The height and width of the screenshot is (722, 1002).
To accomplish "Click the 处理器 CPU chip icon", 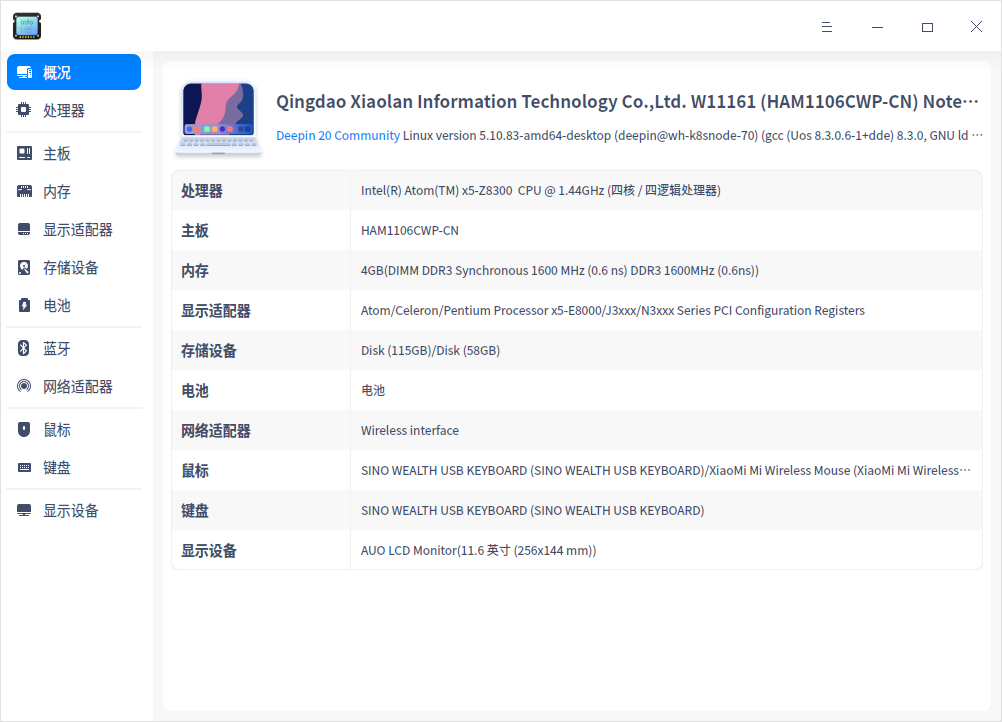I will pos(24,110).
